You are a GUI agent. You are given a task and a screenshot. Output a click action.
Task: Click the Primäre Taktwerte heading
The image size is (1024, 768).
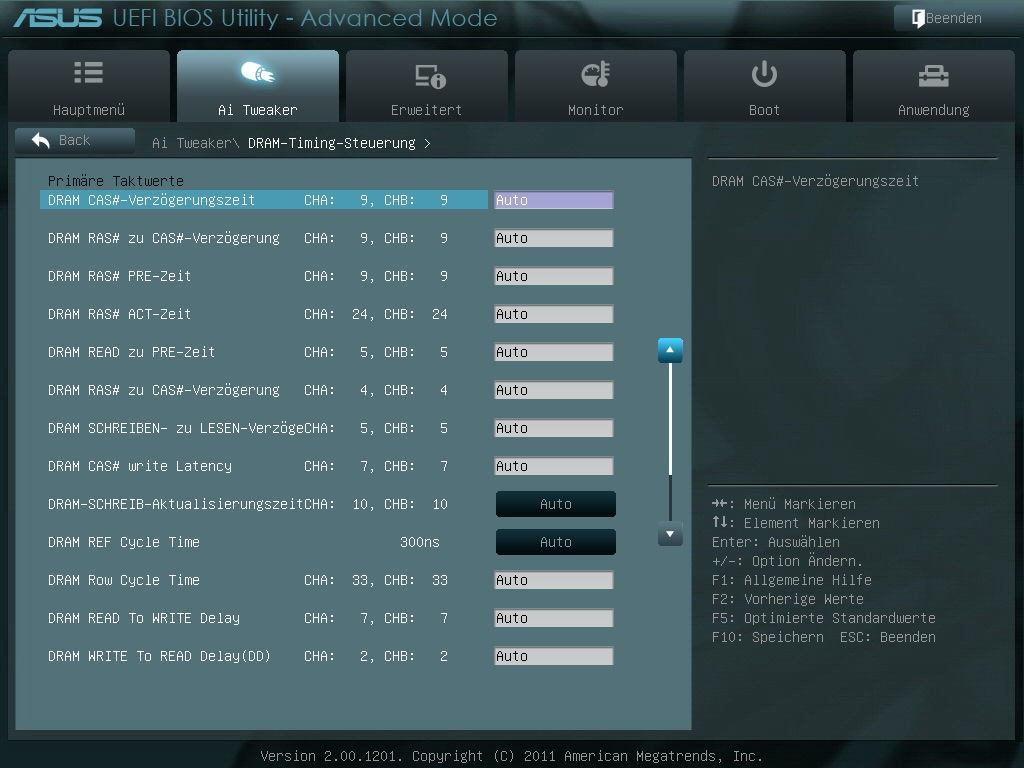pyautogui.click(x=116, y=181)
